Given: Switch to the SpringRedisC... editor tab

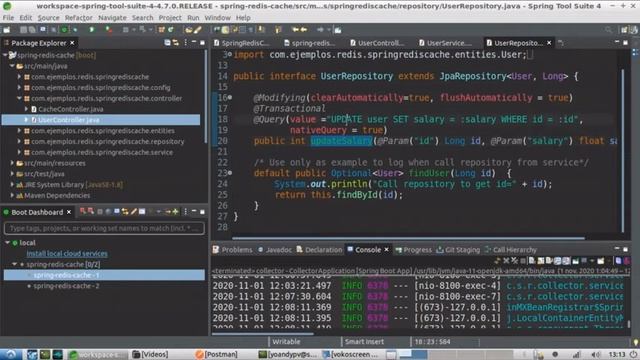Looking at the screenshot, I should click(x=242, y=43).
